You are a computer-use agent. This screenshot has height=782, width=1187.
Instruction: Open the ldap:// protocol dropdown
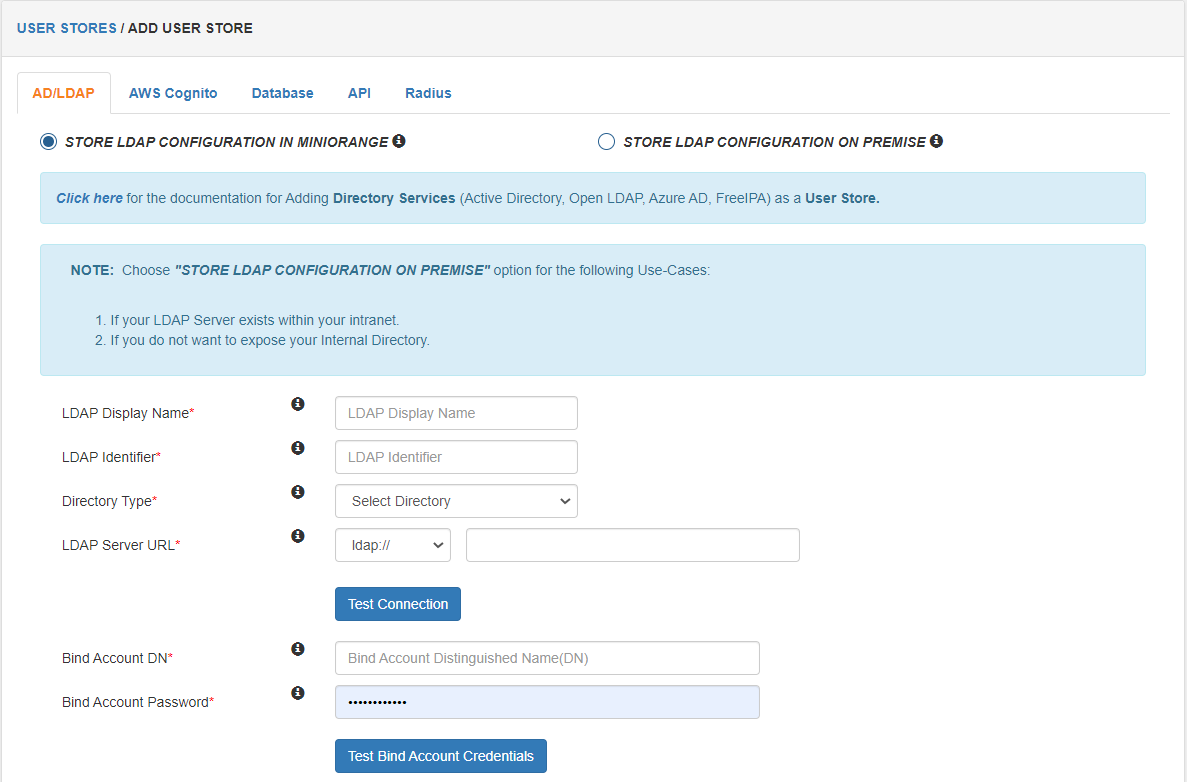coord(393,545)
